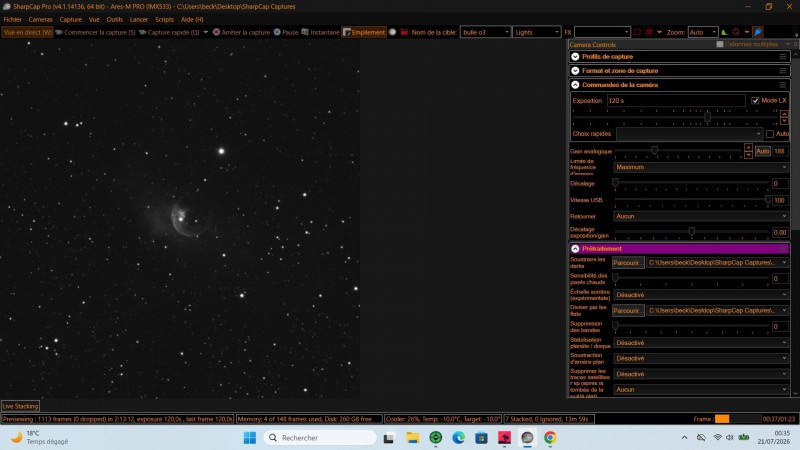This screenshot has height=450, width=800.
Task: Uncheck the Mode LX checkbox
Action: point(755,101)
